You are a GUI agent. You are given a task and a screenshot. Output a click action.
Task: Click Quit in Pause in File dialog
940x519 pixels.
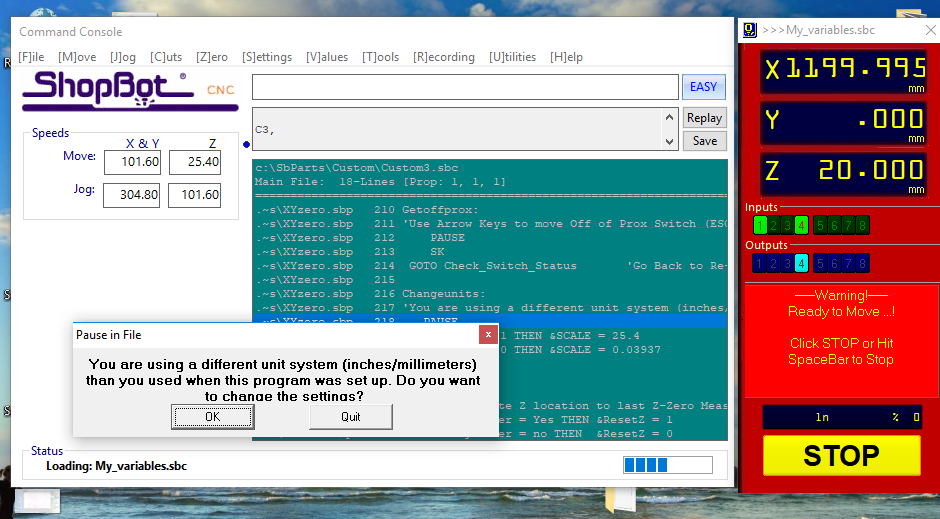pyautogui.click(x=351, y=417)
